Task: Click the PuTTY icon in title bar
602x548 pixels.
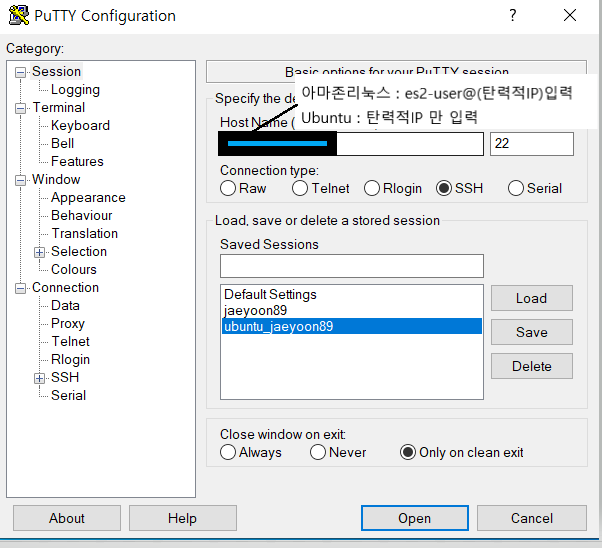Action: point(18,15)
